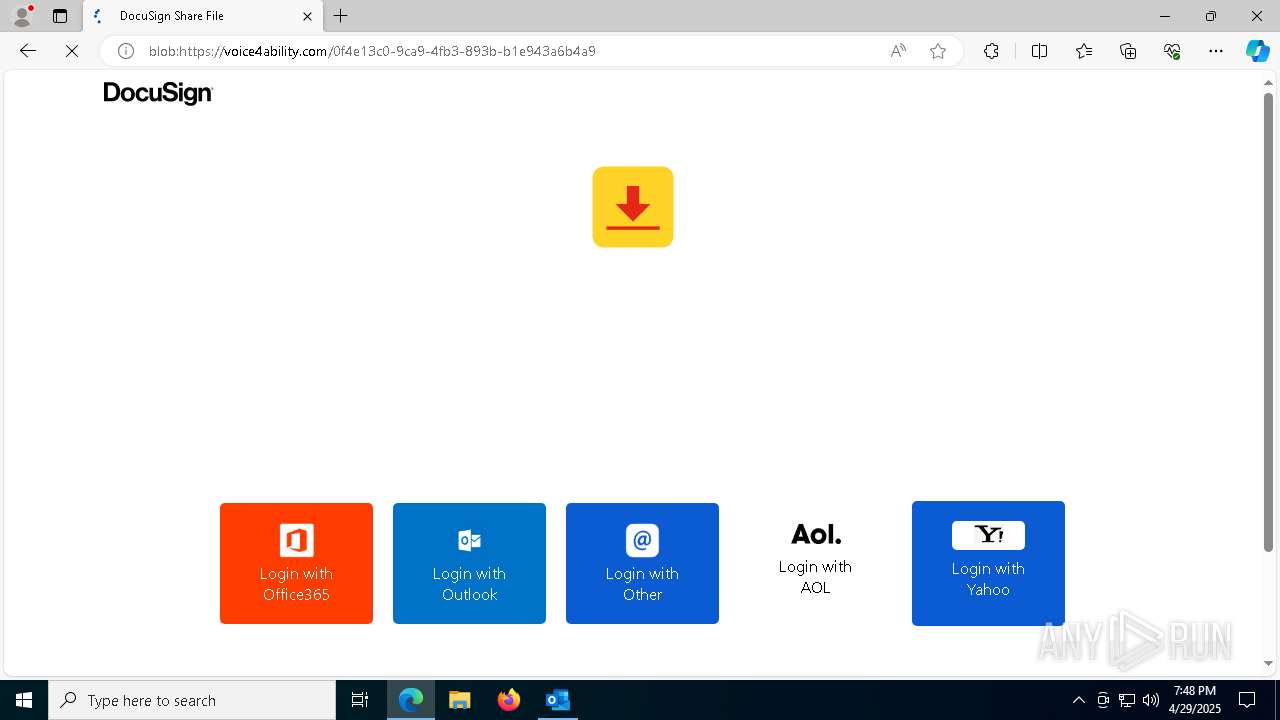
Task: Open the browser profile avatar
Action: 21,16
